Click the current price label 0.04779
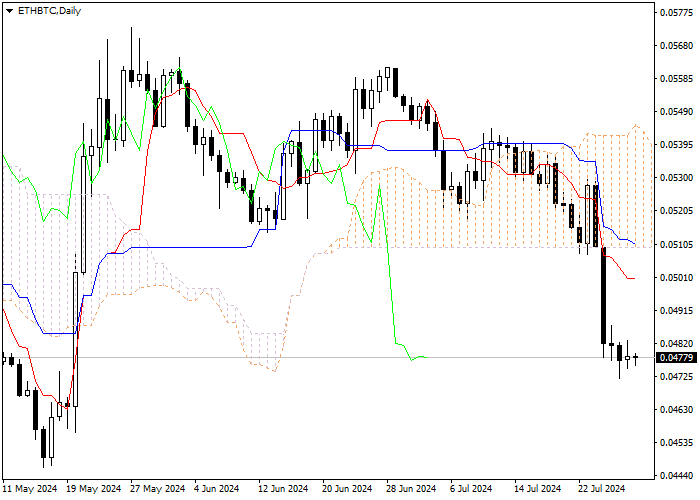Image resolution: width=700 pixels, height=500 pixels. point(676,358)
